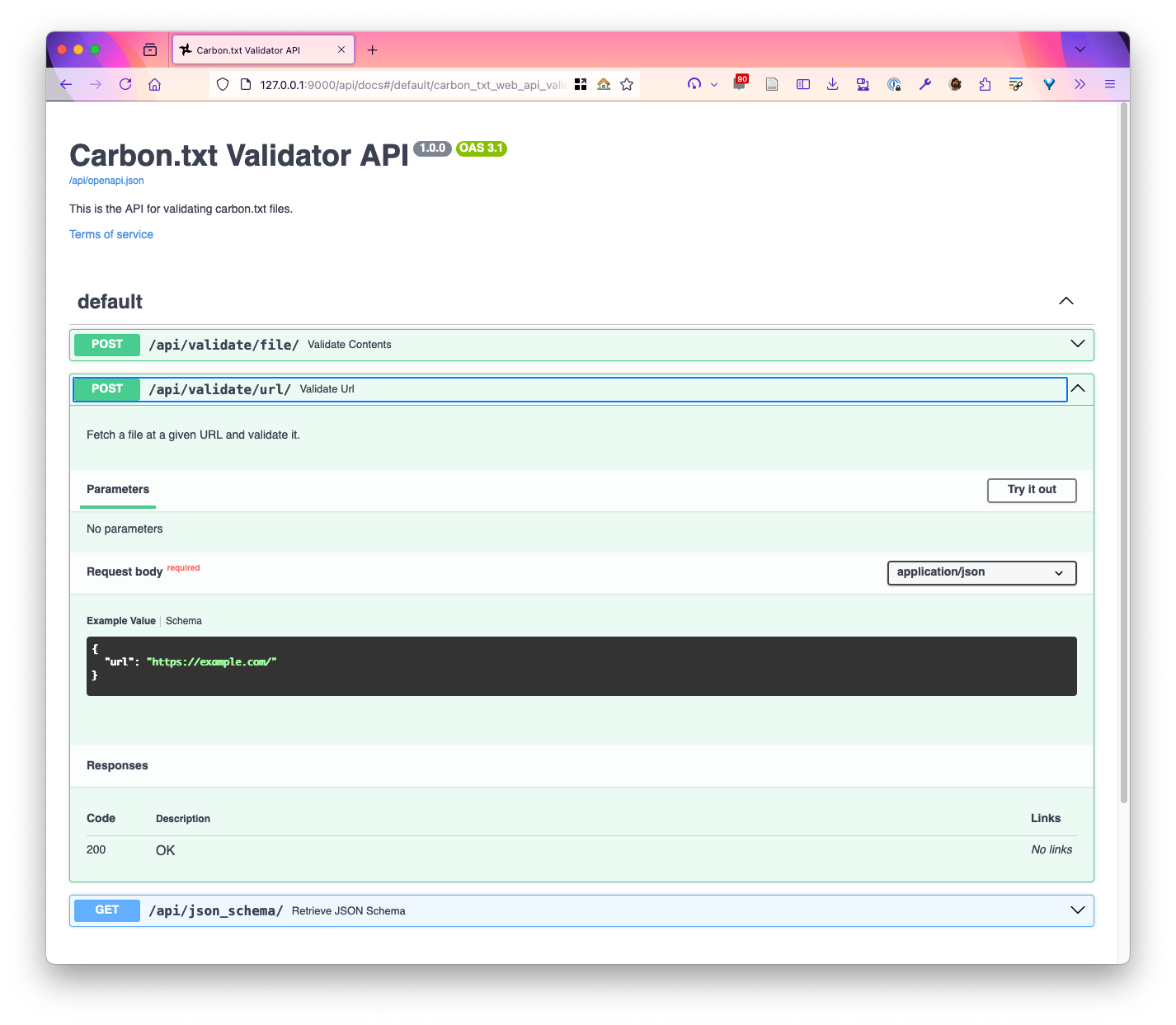
Task: Click the wrench developer tools icon
Action: (x=925, y=84)
